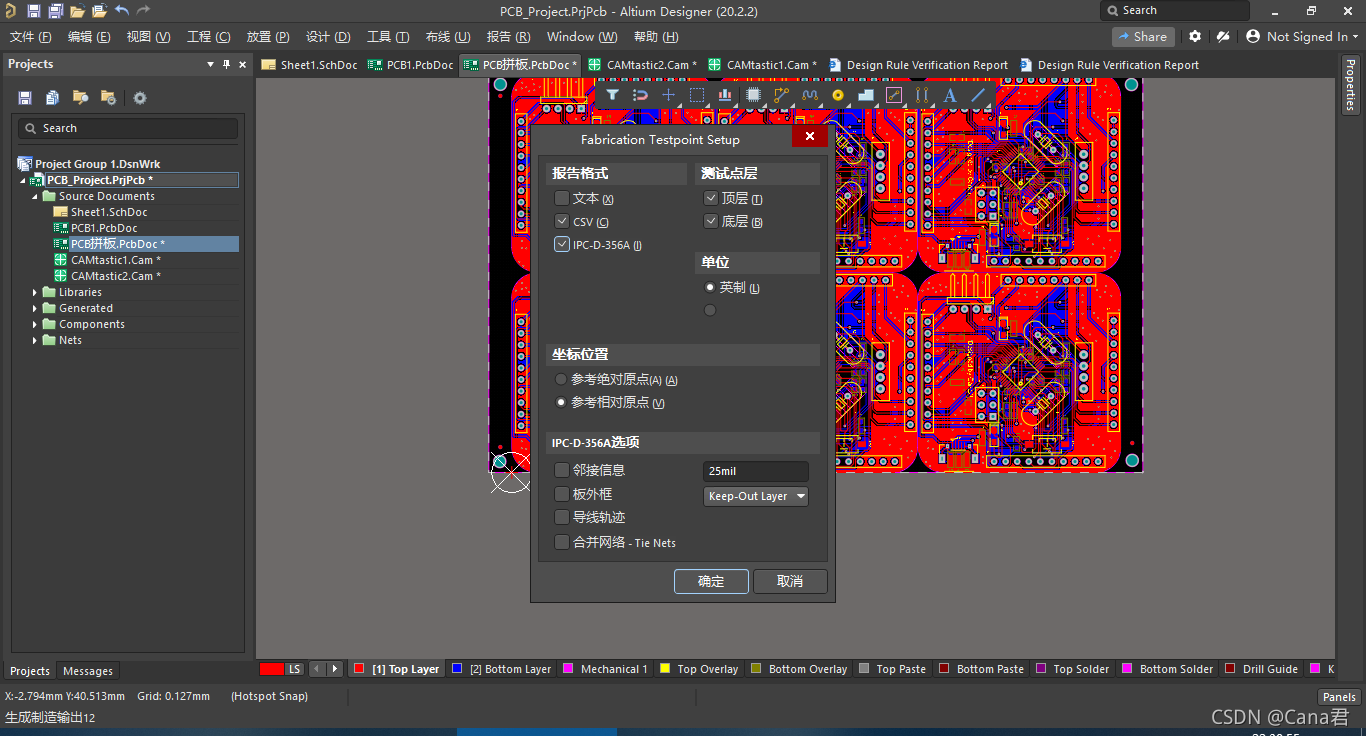Enable the CSV report format checkbox
The height and width of the screenshot is (736, 1366).
(x=561, y=221)
